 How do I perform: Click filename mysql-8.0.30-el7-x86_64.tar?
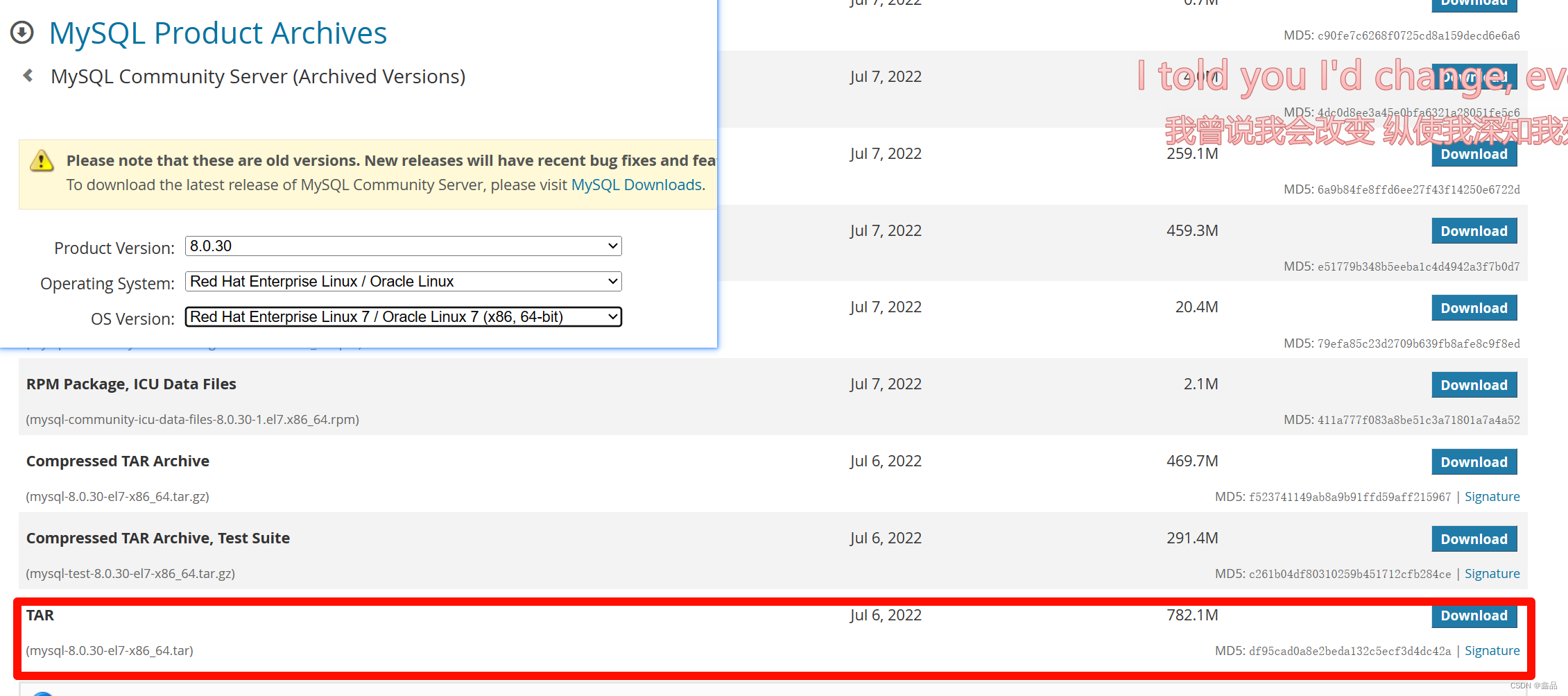tap(110, 651)
